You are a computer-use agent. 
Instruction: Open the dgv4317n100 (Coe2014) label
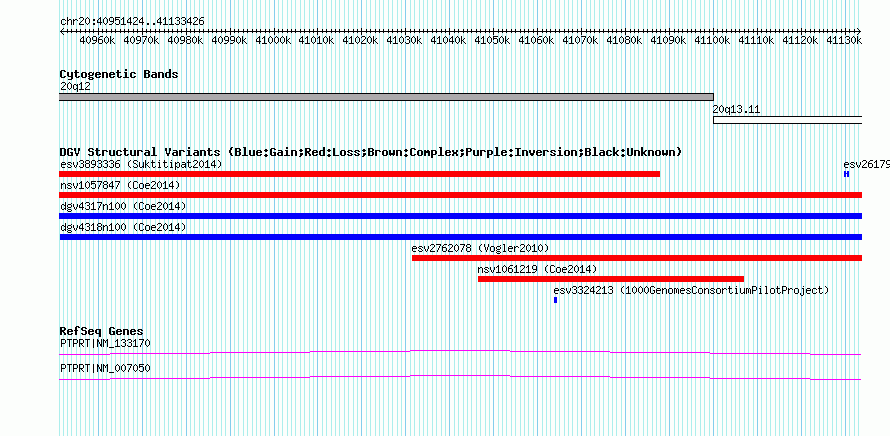coord(123,207)
